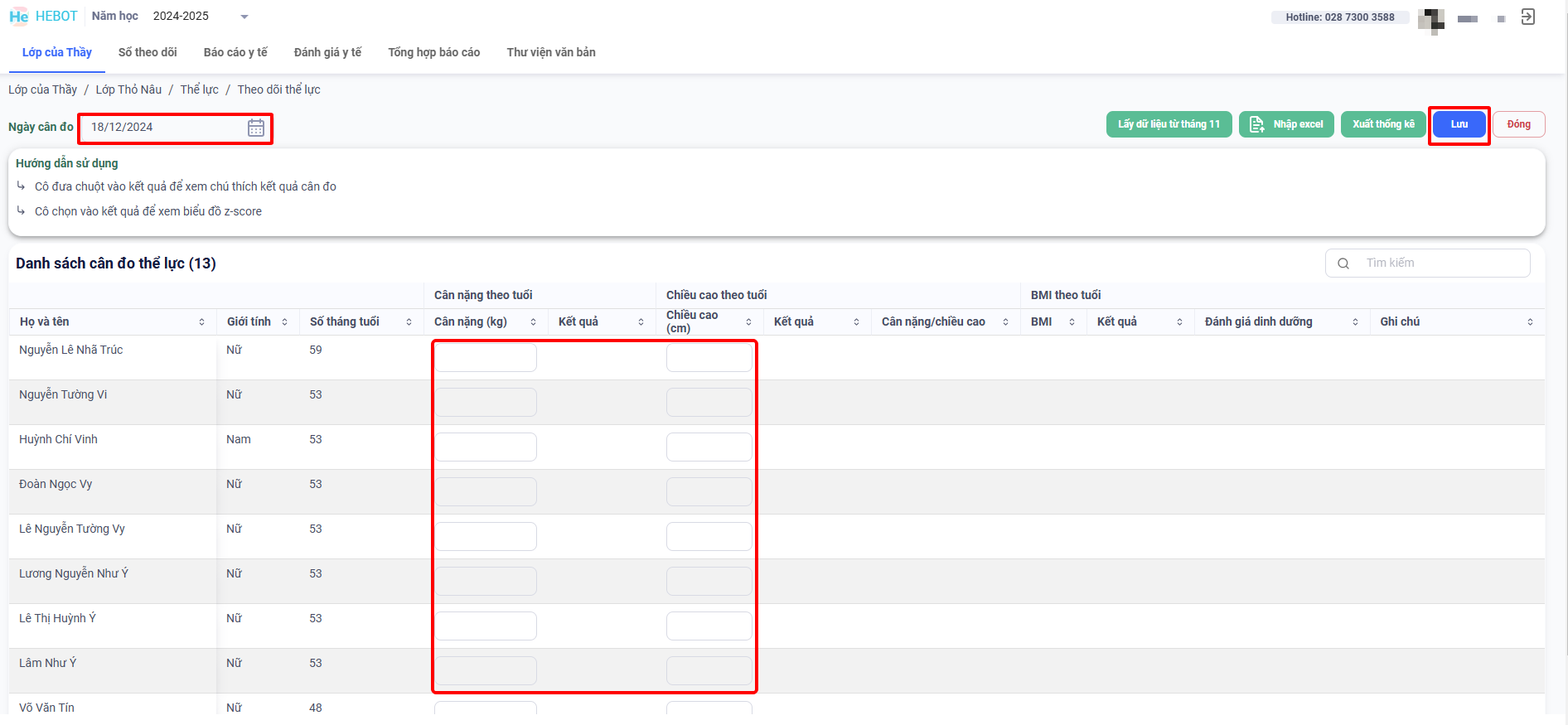Screen dimensions: 1568x725
Task: Sort the Ghi chú column
Action: click(1530, 322)
